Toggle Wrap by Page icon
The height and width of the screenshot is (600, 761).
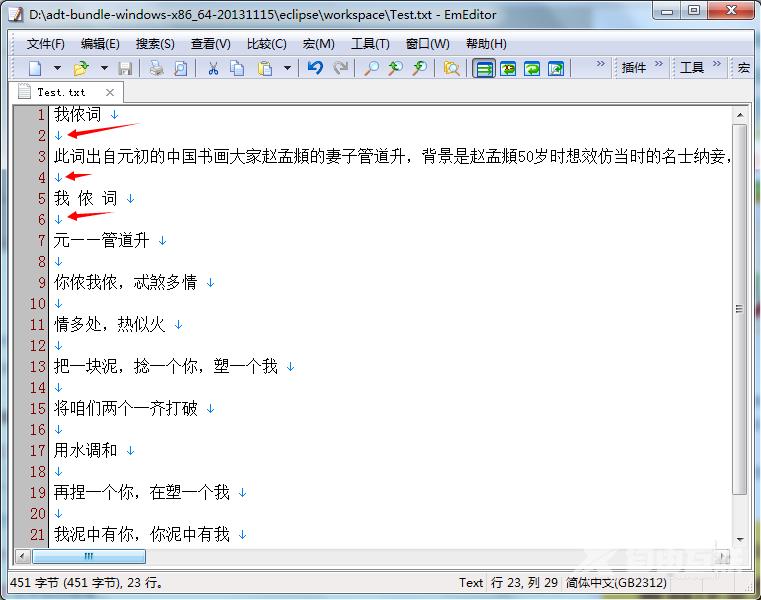(x=556, y=68)
